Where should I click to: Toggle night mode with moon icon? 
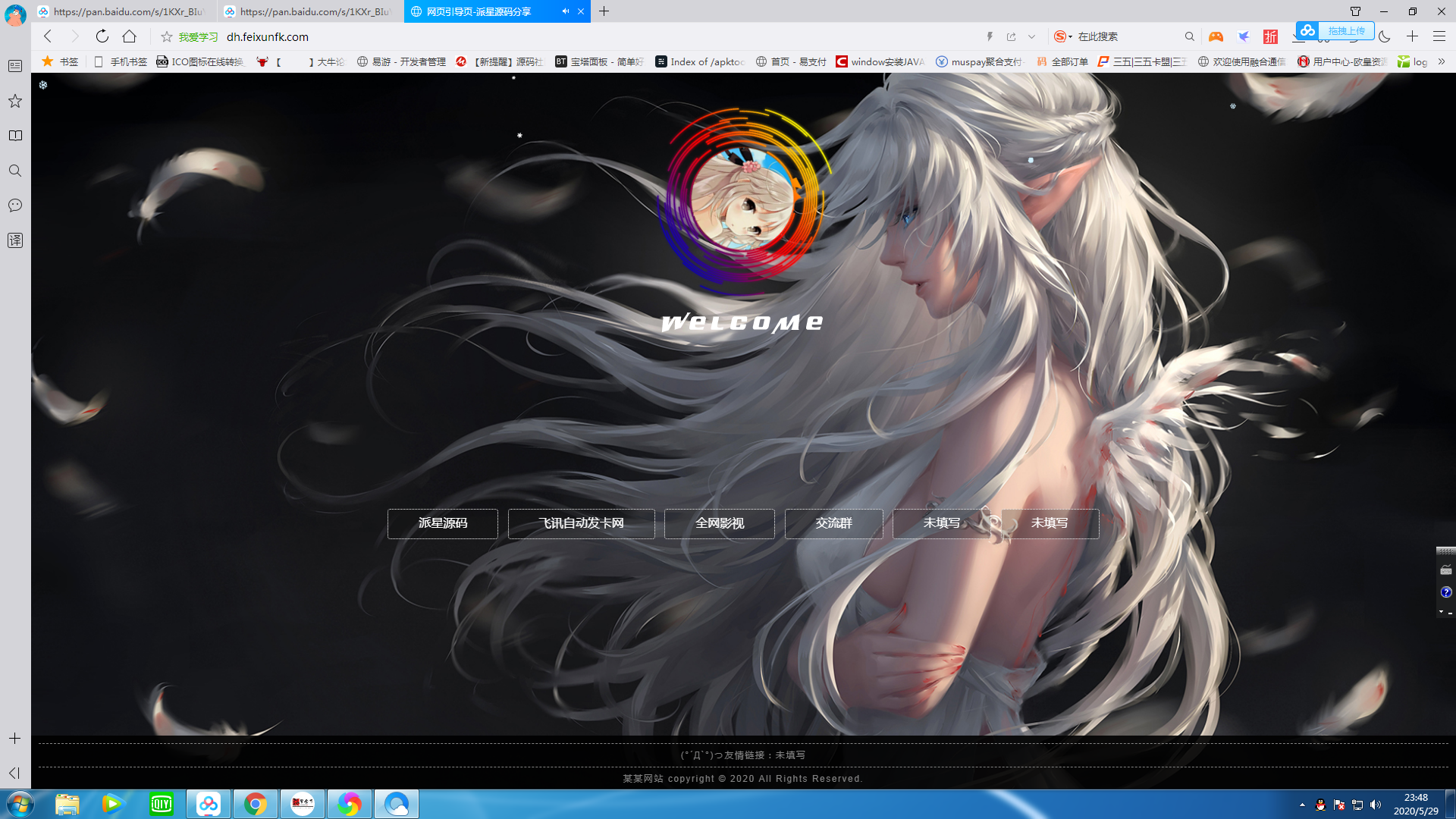pos(1385,36)
